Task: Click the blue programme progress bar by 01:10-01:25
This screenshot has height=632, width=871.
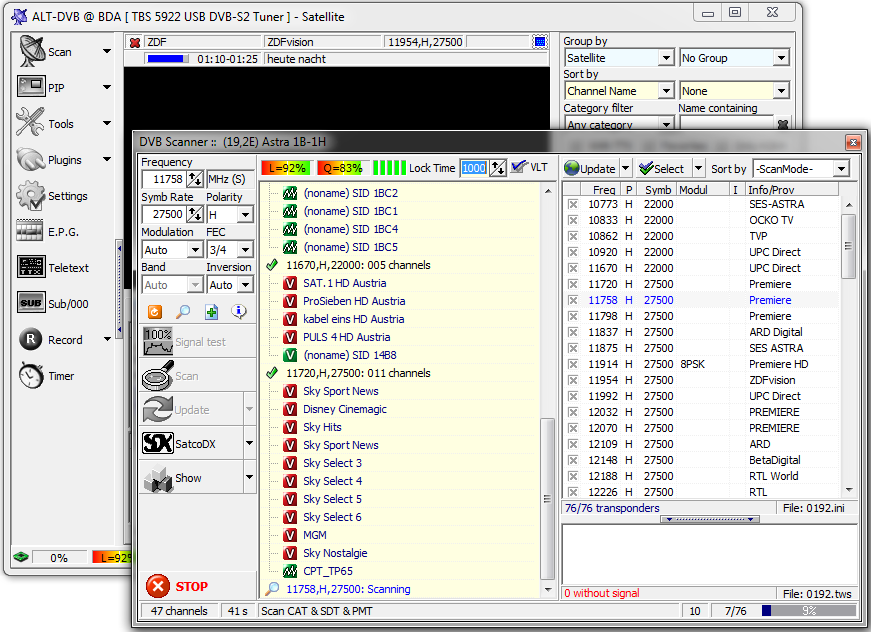Action: [x=167, y=59]
